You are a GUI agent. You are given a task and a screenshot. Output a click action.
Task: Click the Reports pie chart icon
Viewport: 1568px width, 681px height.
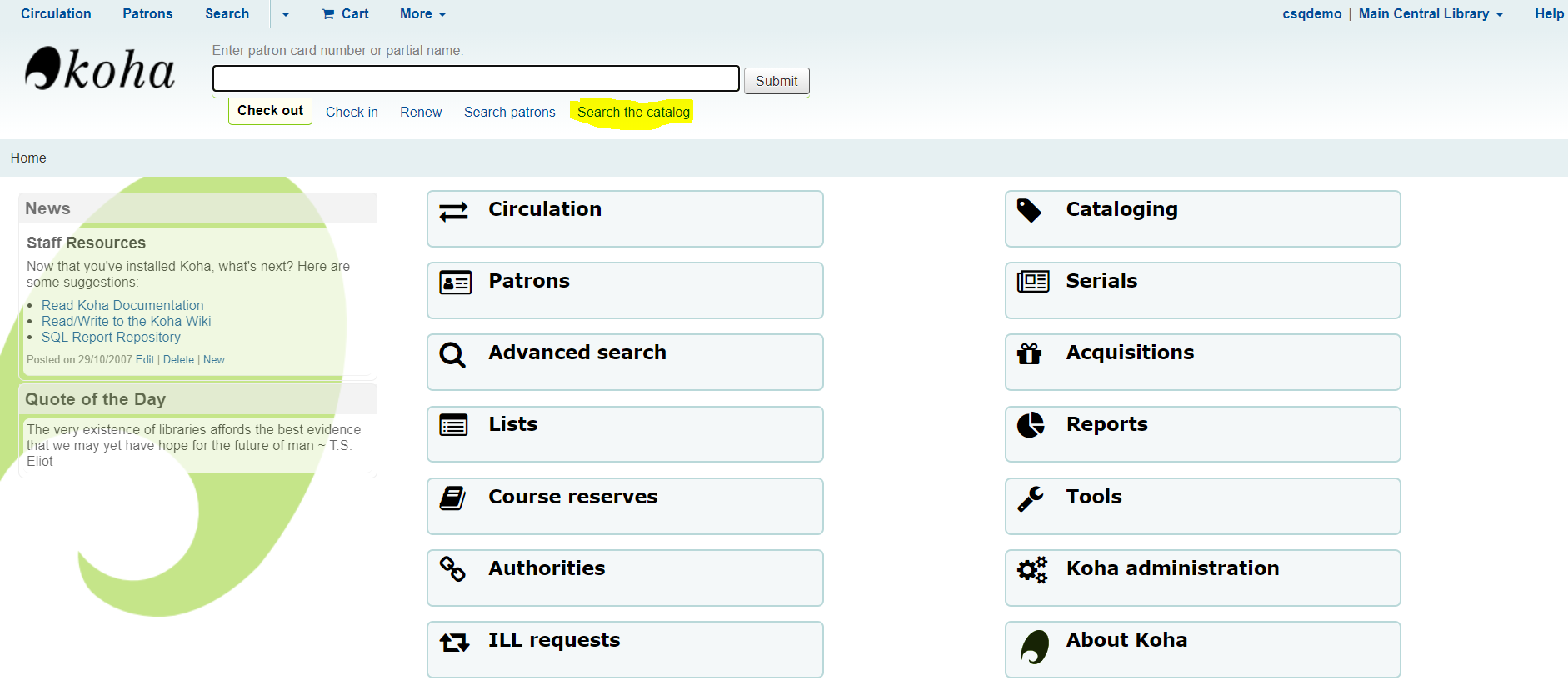(1031, 425)
